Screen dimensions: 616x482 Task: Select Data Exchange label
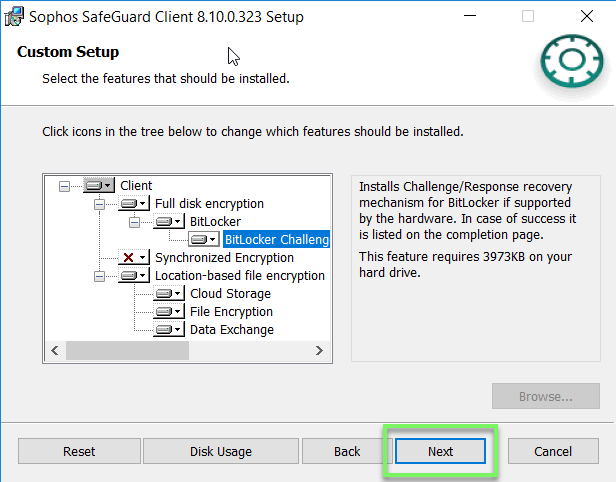(x=232, y=330)
